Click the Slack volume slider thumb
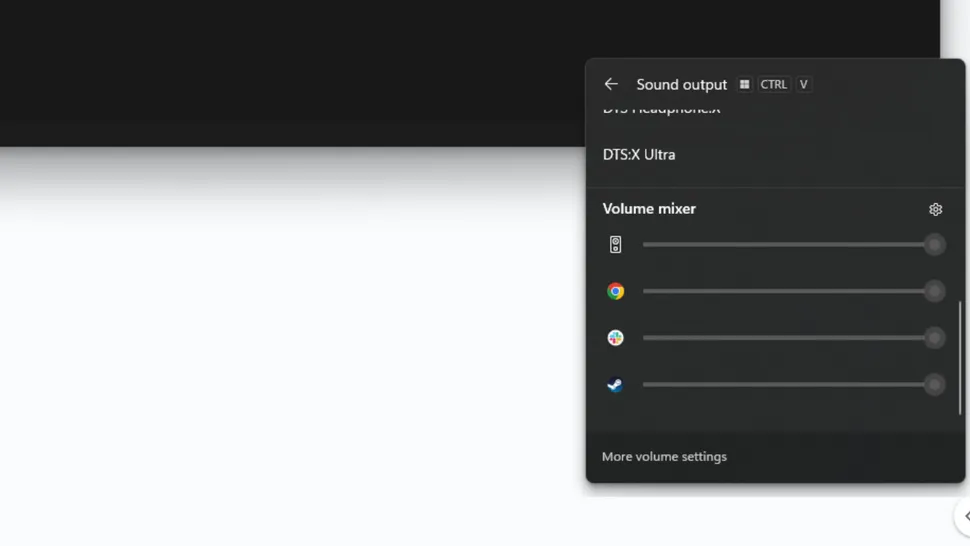 point(934,338)
